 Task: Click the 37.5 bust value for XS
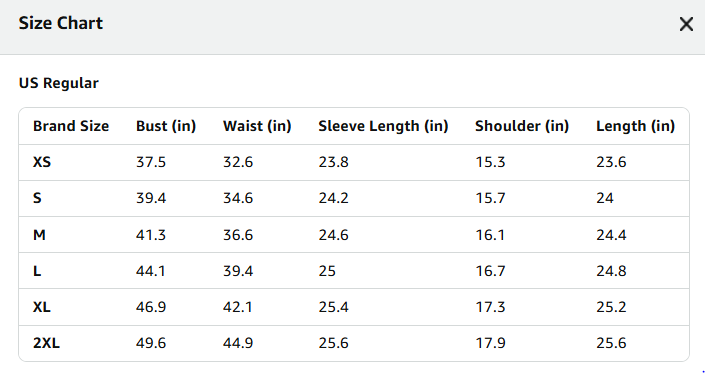151,162
